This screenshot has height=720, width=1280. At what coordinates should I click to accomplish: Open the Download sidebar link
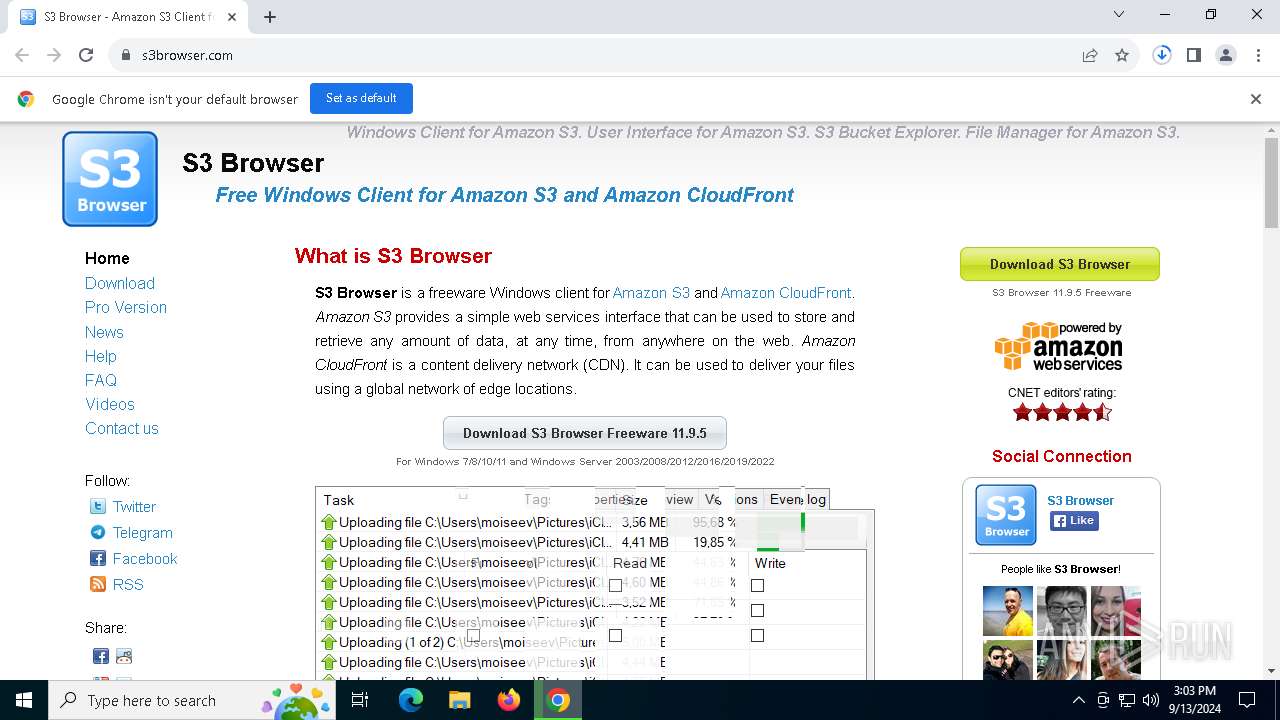click(x=120, y=283)
